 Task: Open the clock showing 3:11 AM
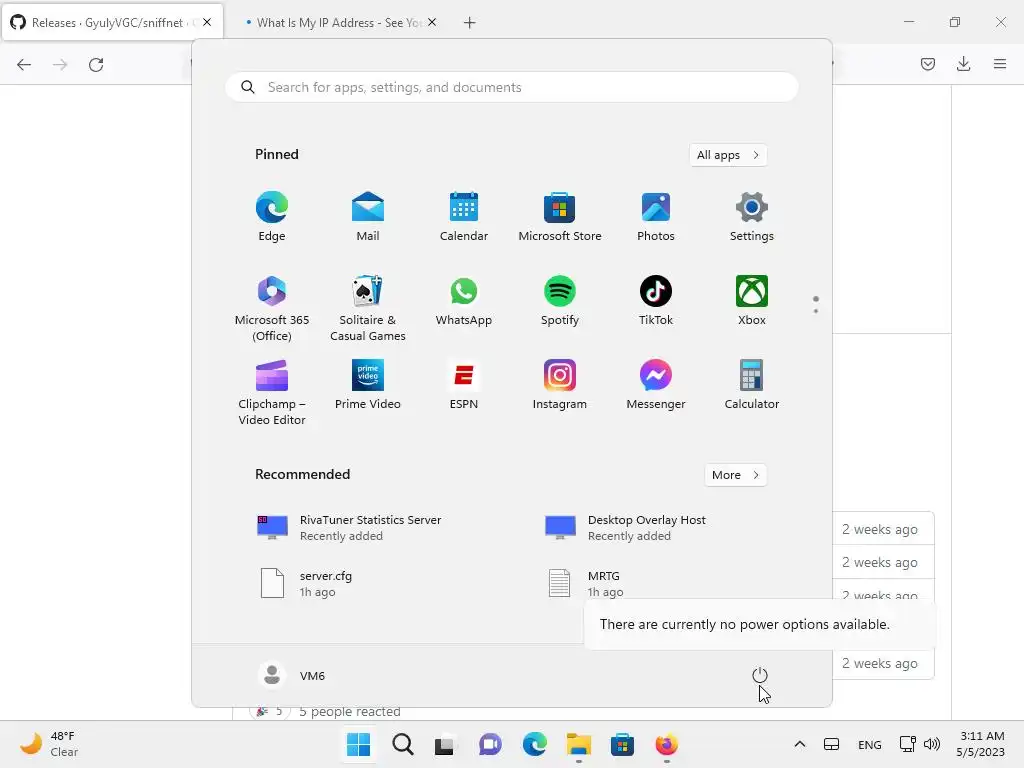coord(980,744)
